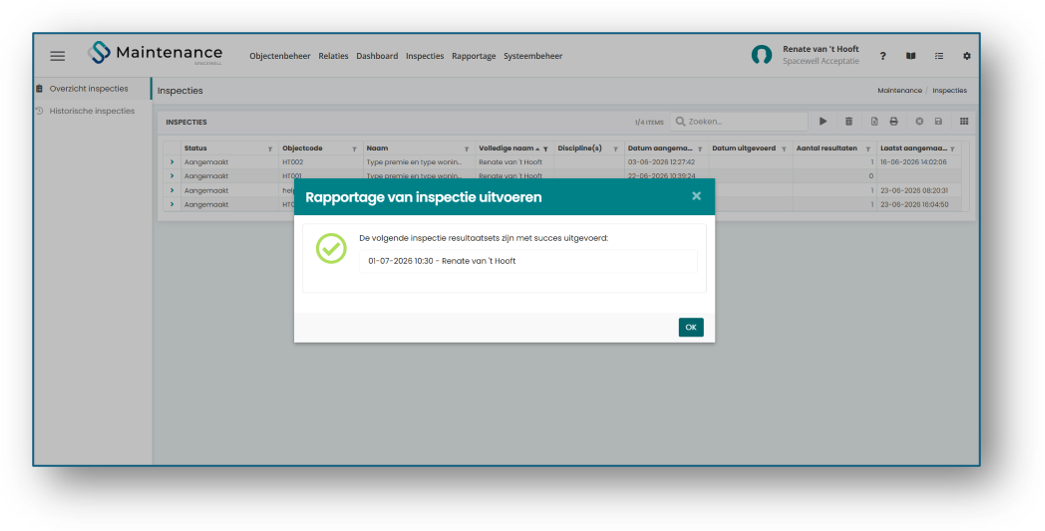
Task: Open the settings gear icon
Action: point(966,56)
